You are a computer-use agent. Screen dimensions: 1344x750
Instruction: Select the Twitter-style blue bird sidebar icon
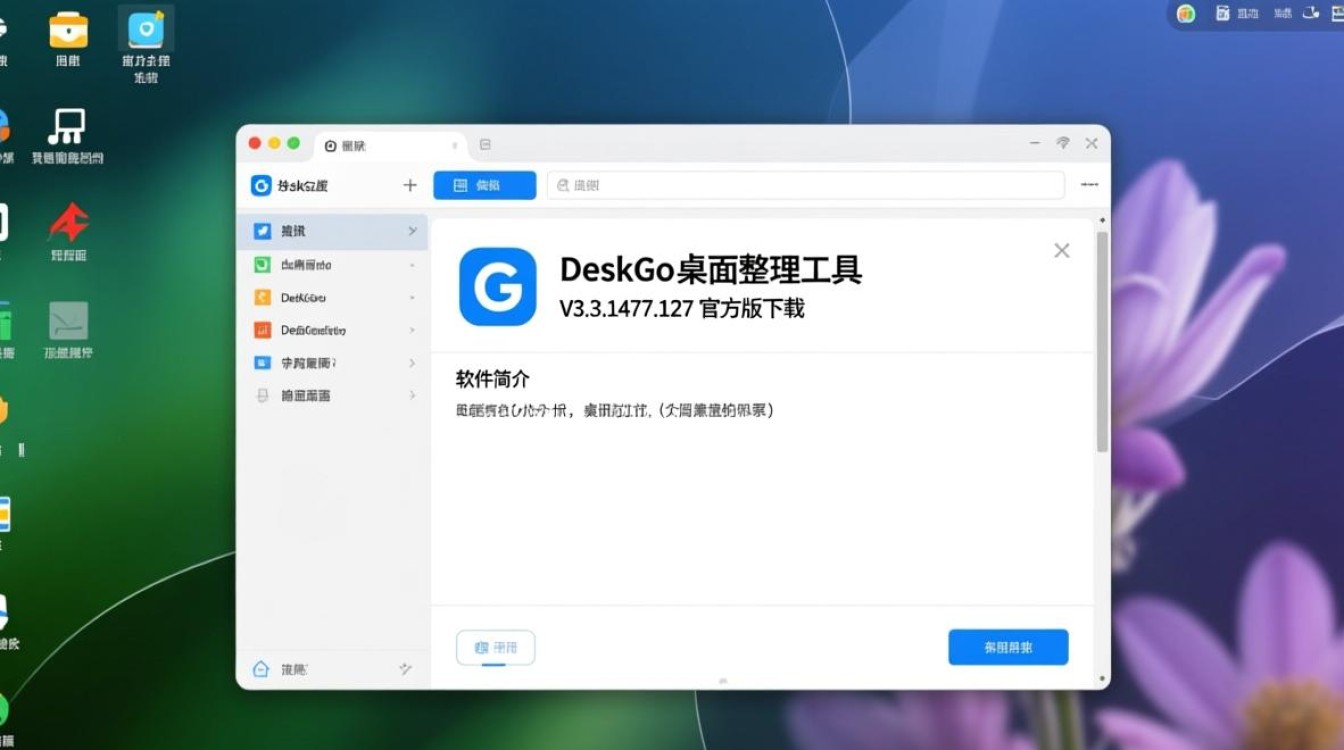click(262, 230)
